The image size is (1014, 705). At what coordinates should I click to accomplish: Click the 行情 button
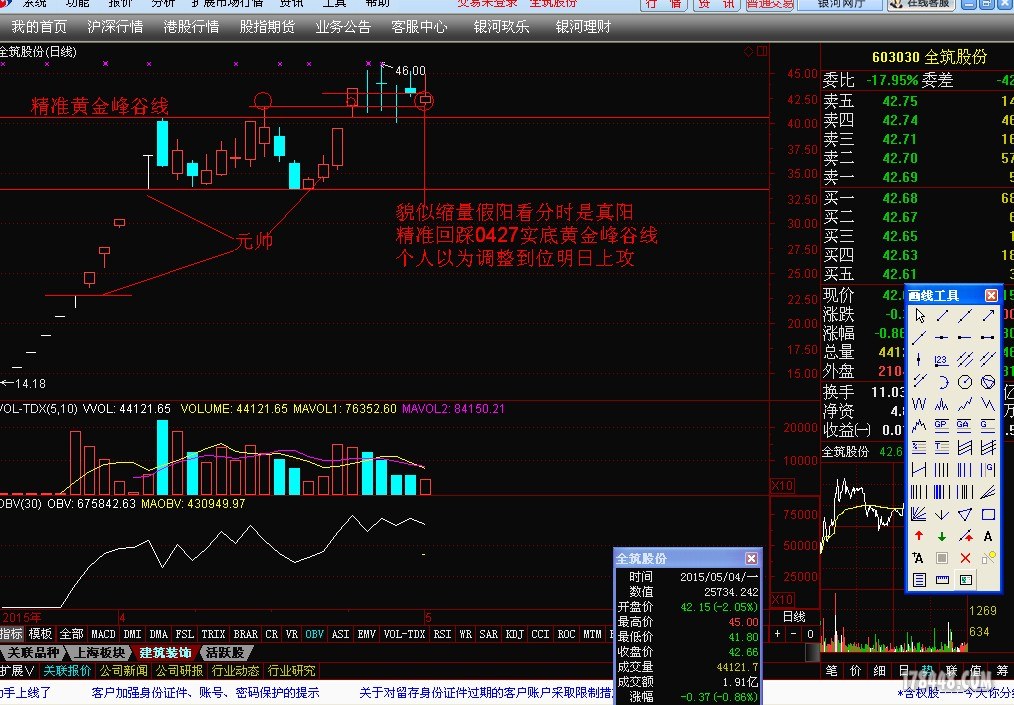(x=664, y=4)
